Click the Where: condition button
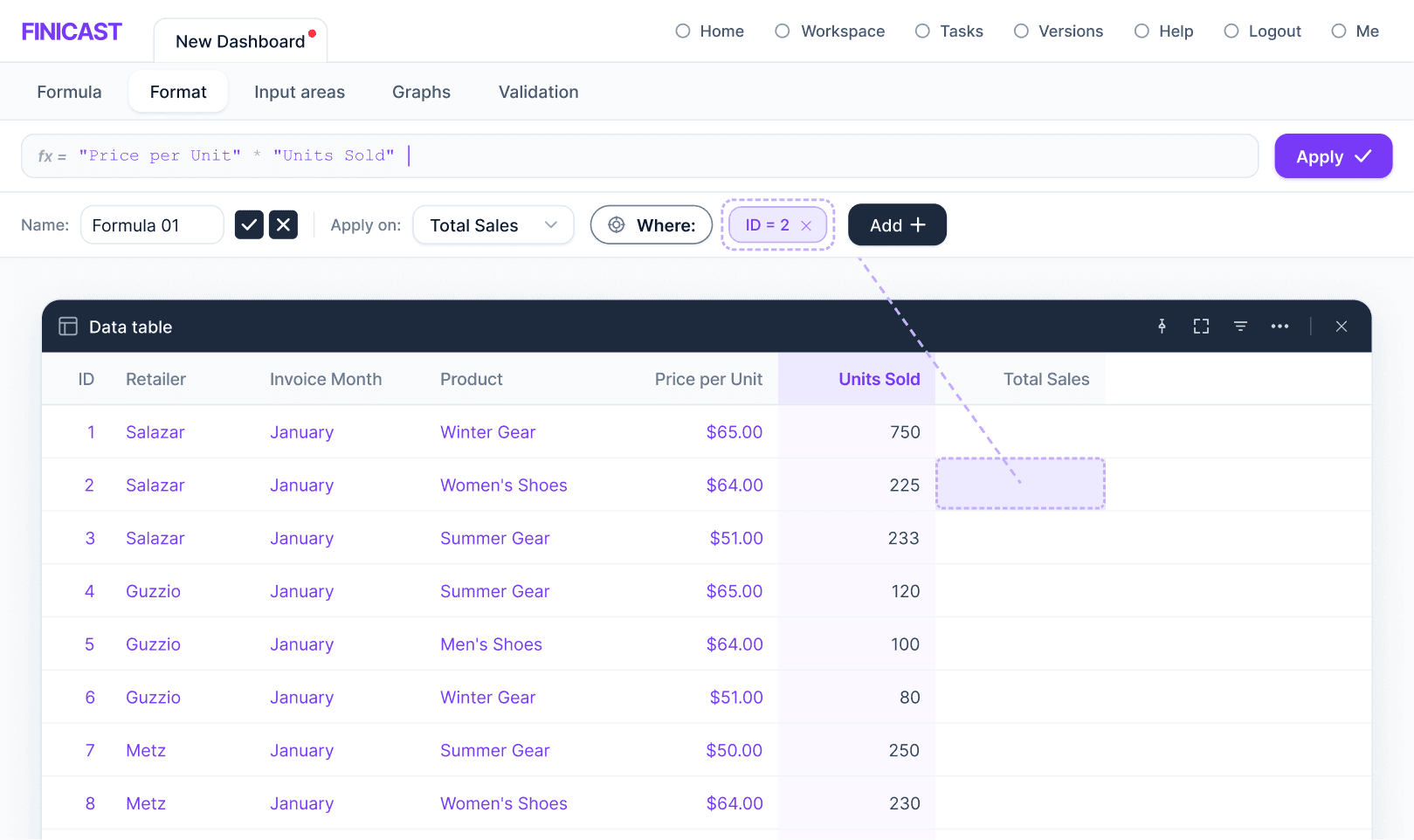 pos(652,225)
